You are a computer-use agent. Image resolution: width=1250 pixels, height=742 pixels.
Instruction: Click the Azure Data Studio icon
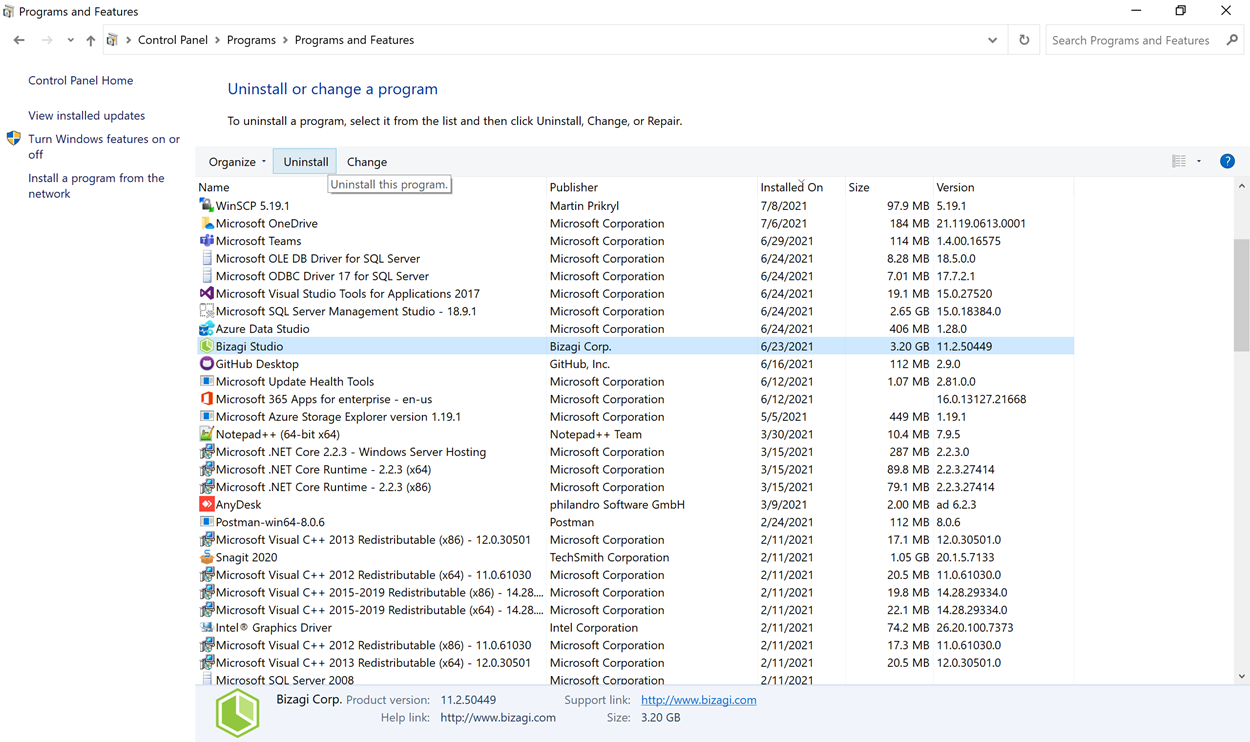[206, 328]
